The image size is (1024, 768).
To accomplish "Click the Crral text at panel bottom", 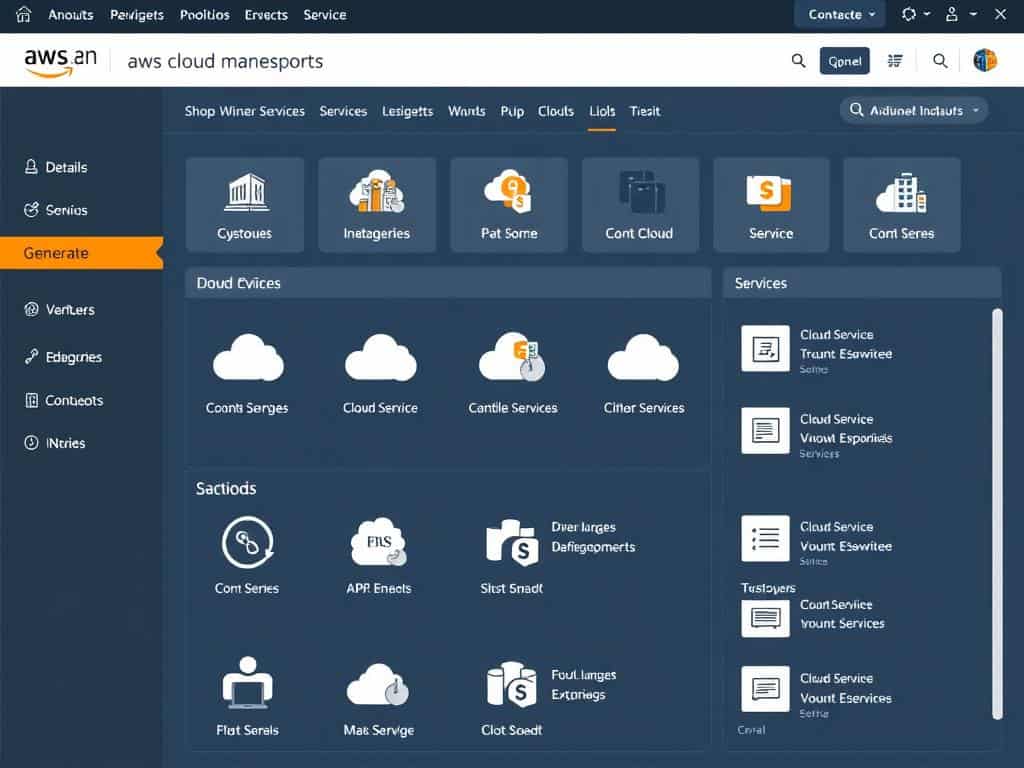I will click(751, 729).
